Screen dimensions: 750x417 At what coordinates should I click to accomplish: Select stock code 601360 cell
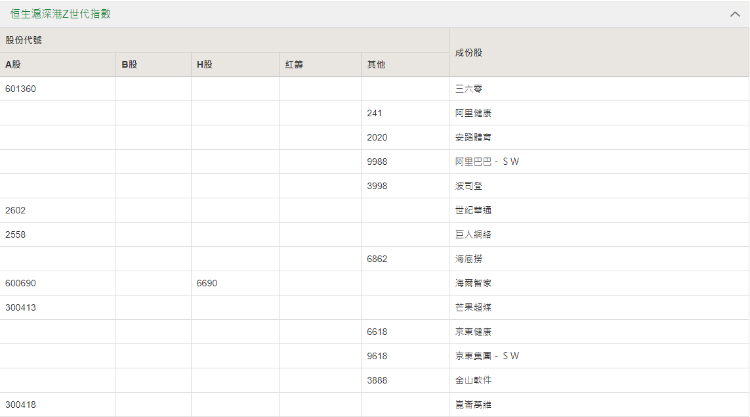click(x=21, y=89)
